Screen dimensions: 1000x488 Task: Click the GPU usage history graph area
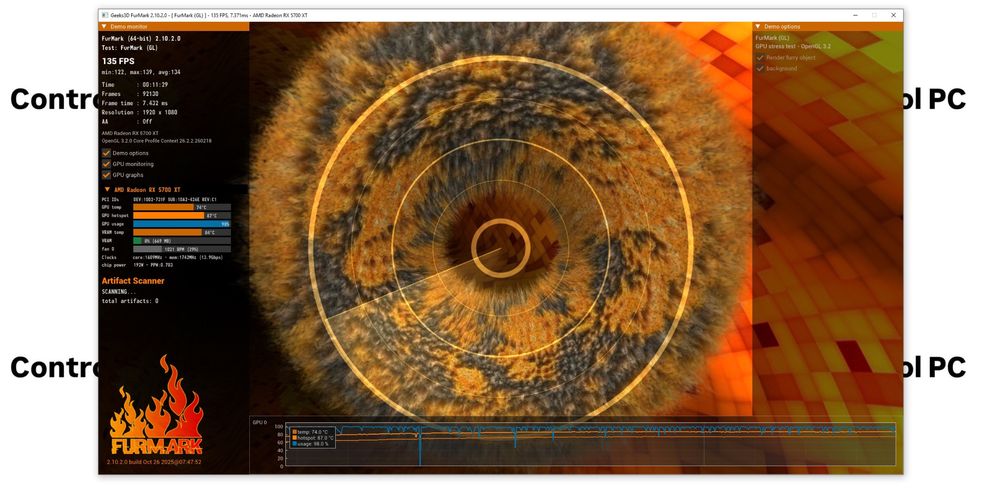pos(590,445)
